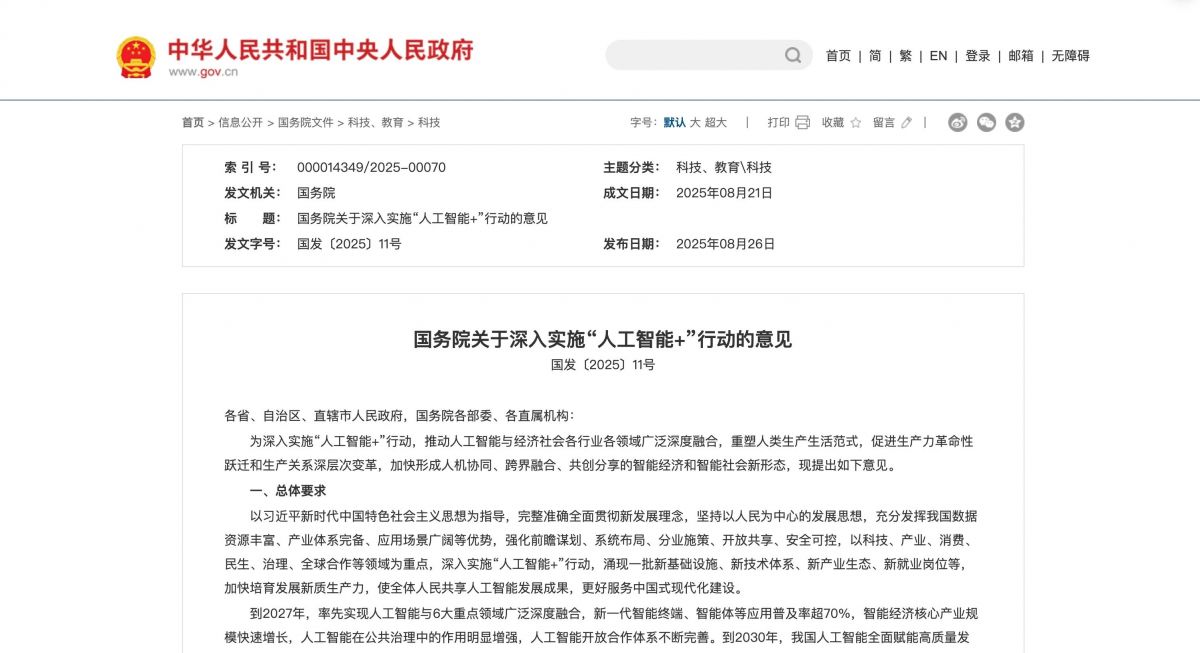
Task: Switch to simplified Chinese 简
Action: 875,56
